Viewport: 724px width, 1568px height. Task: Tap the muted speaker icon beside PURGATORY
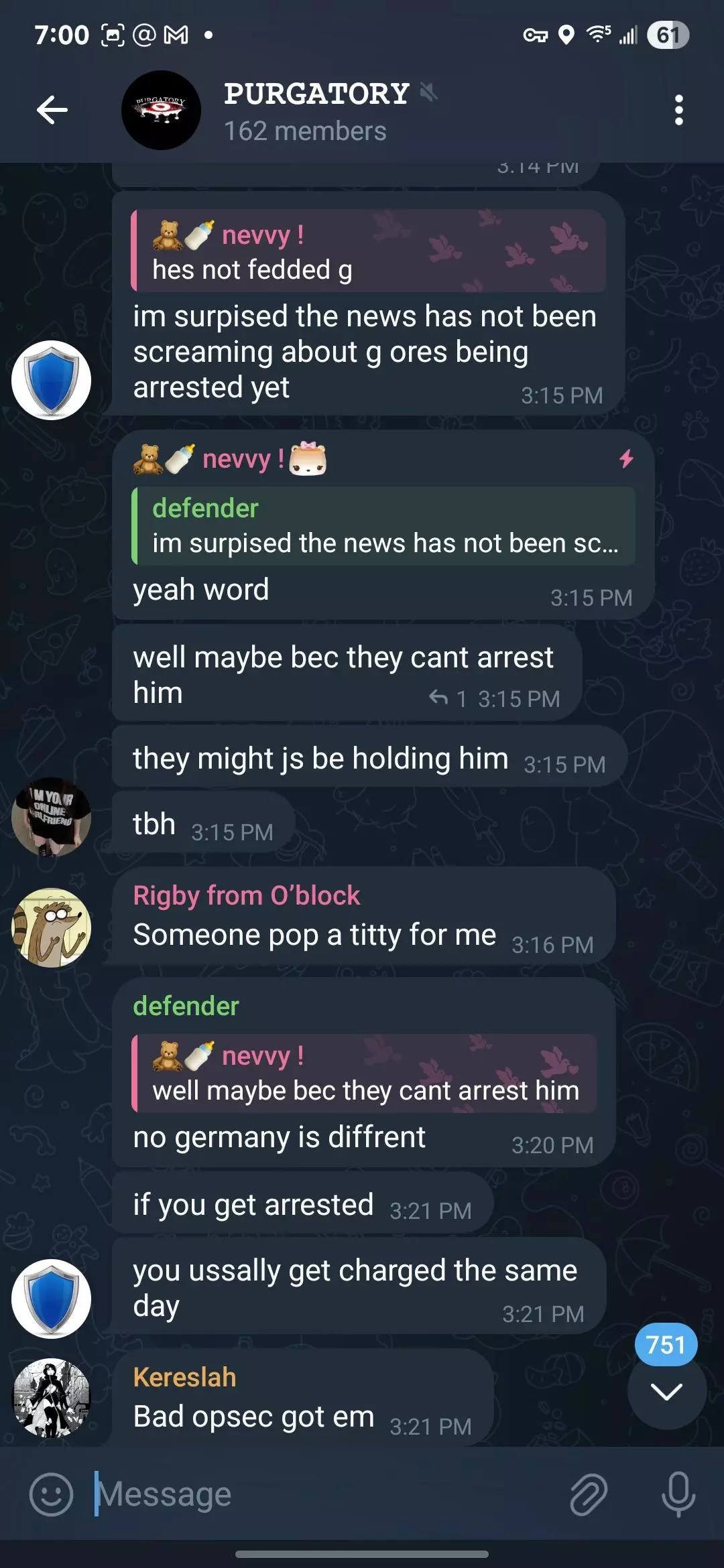pyautogui.click(x=428, y=92)
